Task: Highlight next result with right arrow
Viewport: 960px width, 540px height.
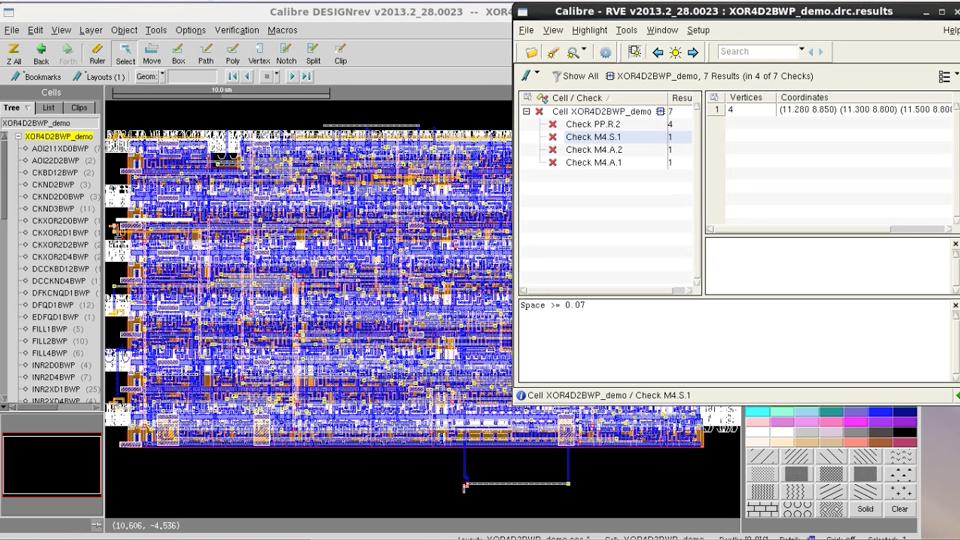Action: point(693,53)
